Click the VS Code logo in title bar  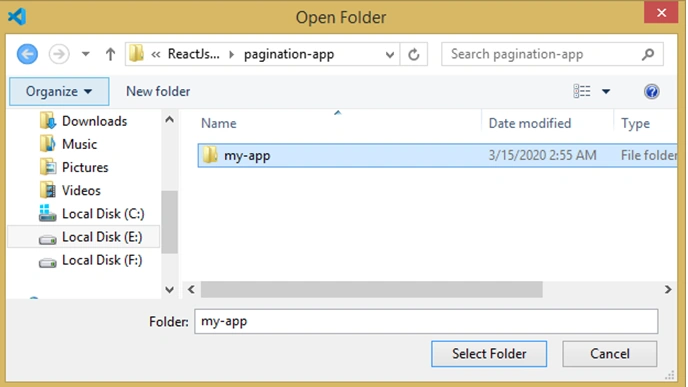17,17
